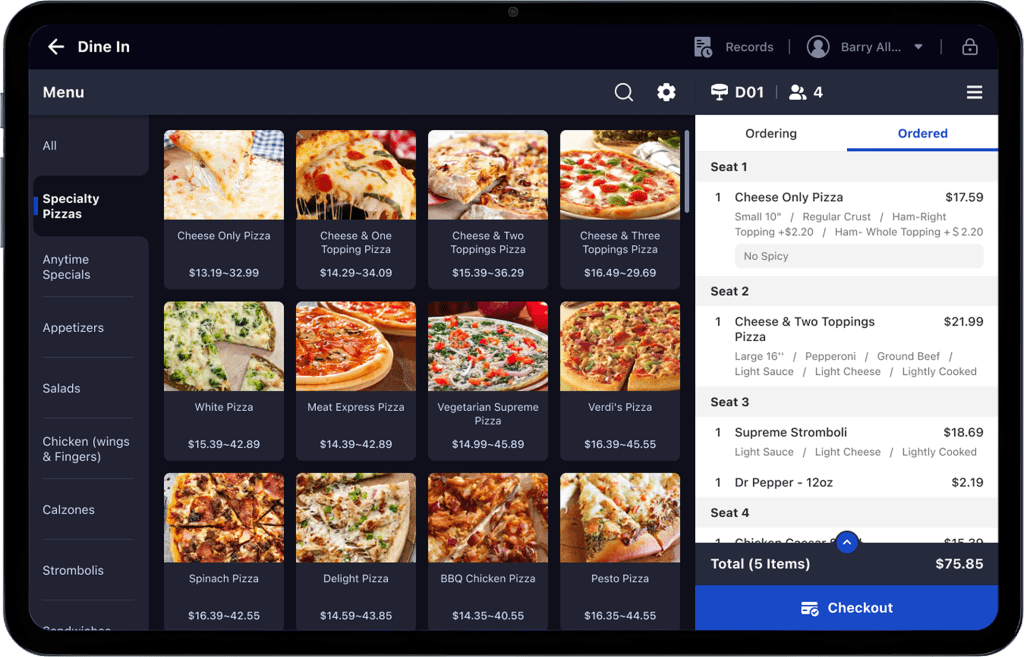
Task: Pick the Vegetarian Supreme Pizza thumbnail
Action: [x=488, y=347]
